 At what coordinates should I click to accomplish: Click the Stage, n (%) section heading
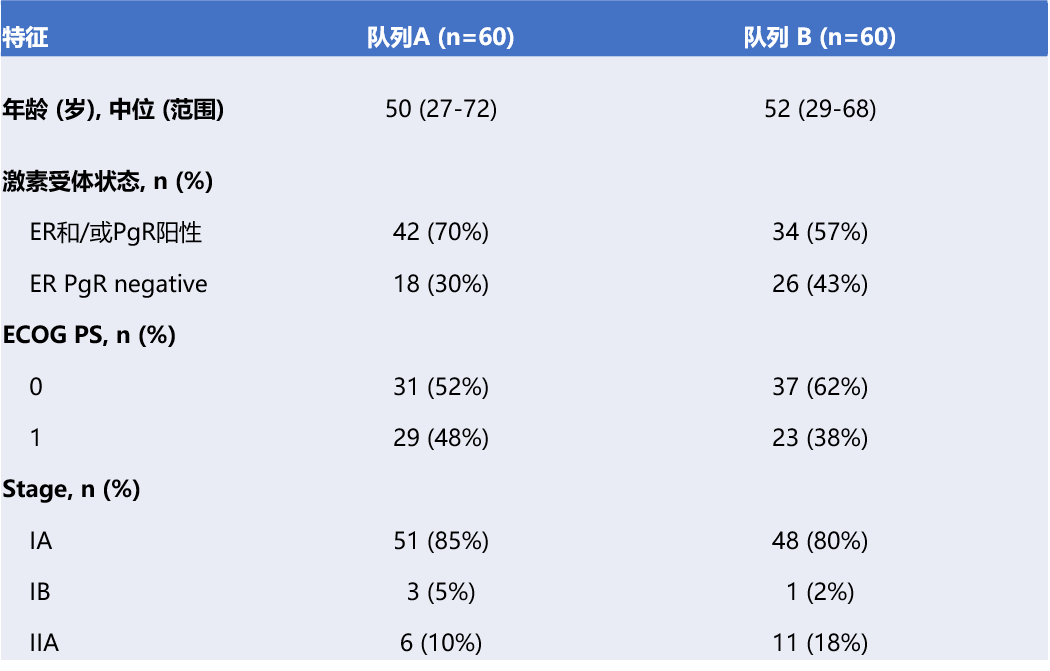pyautogui.click(x=72, y=489)
